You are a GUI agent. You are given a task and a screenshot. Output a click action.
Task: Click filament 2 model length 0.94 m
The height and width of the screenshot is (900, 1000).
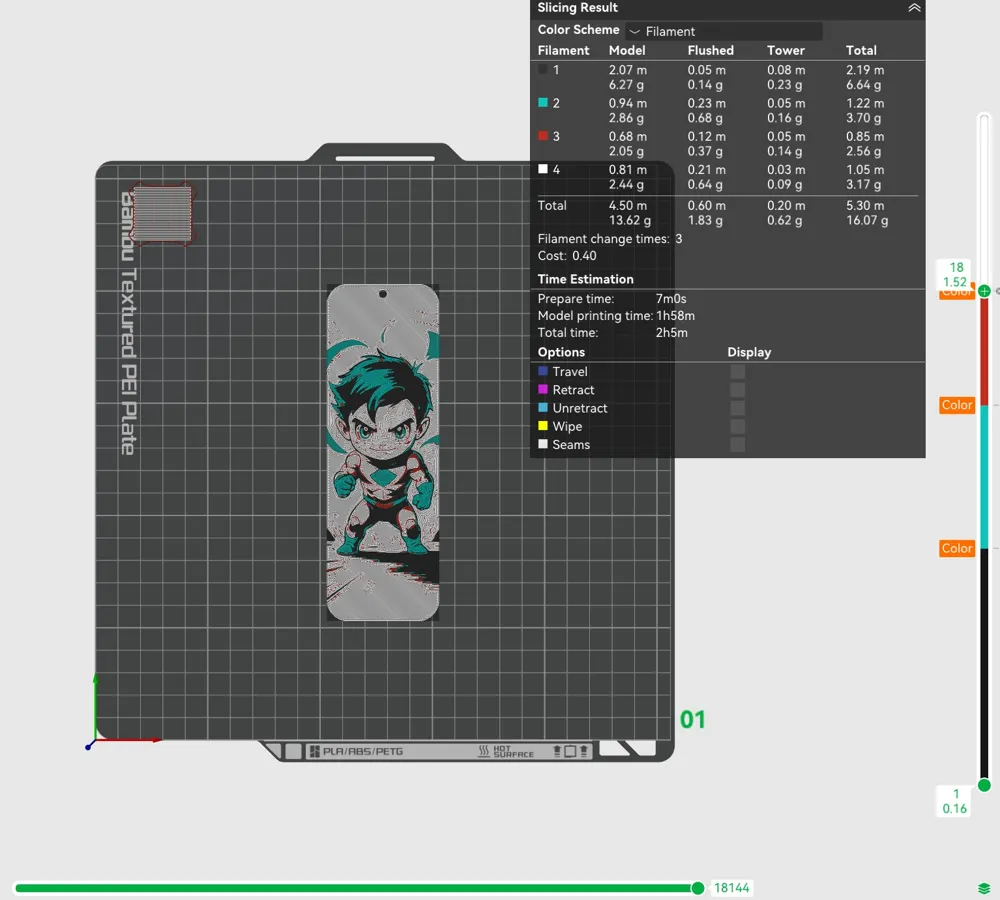pyautogui.click(x=628, y=103)
